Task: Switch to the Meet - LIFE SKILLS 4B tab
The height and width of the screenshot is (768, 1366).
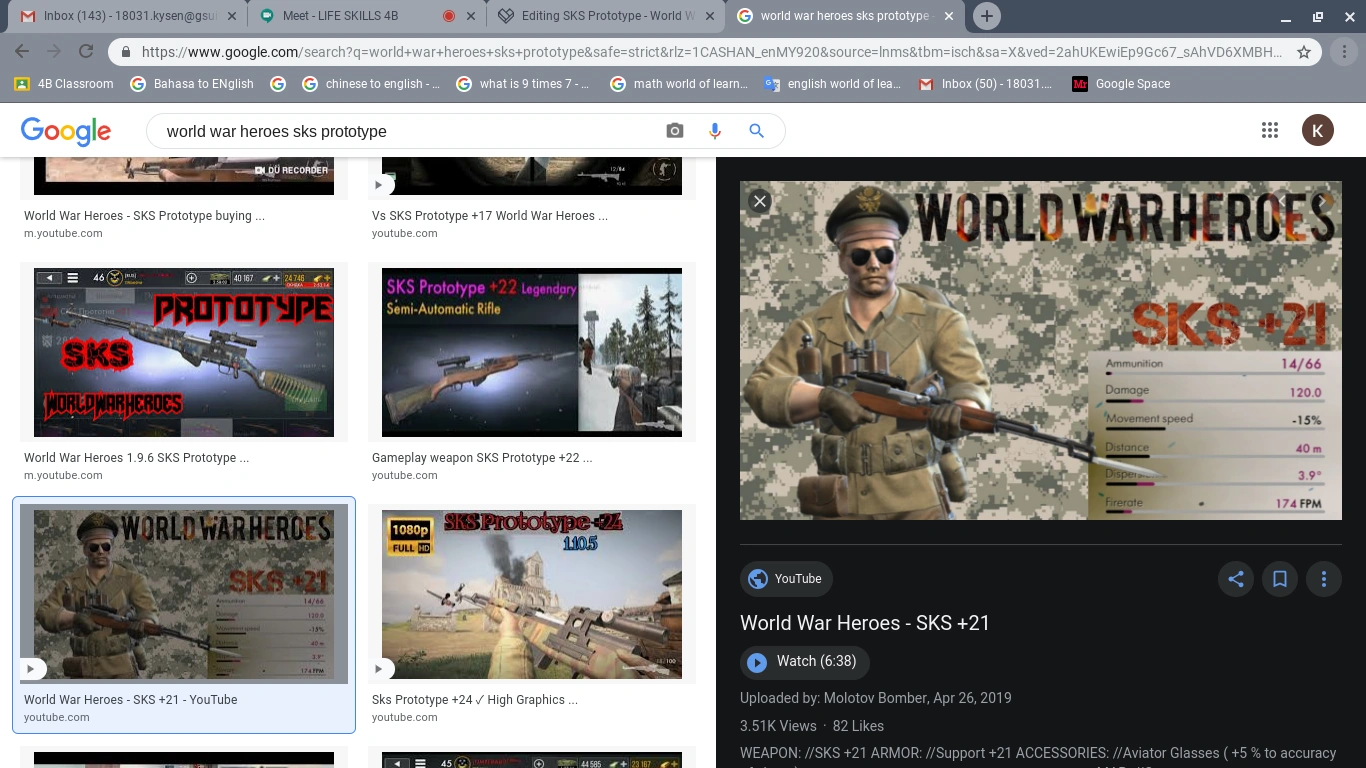Action: click(x=366, y=16)
